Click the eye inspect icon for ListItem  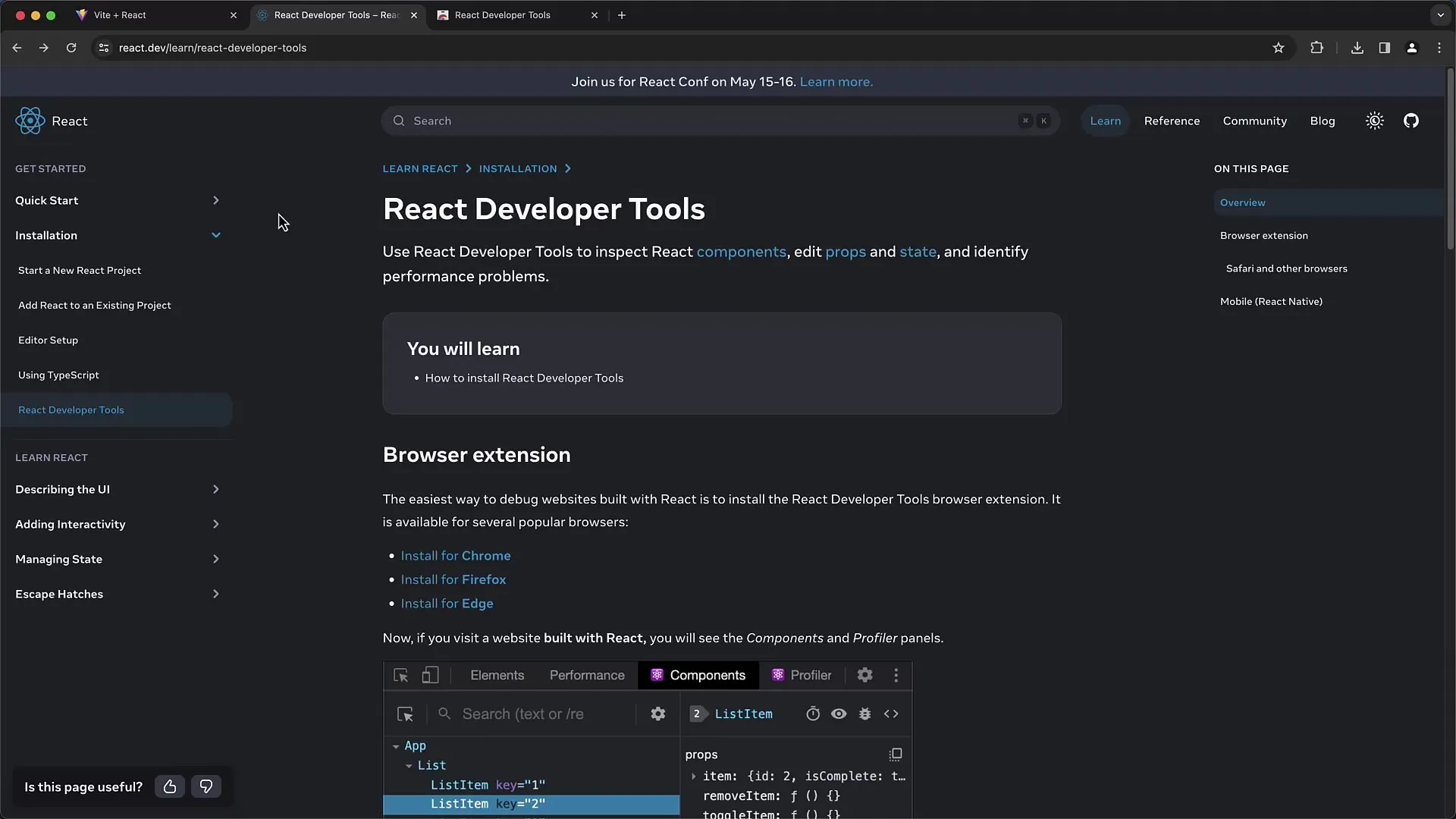pos(838,713)
